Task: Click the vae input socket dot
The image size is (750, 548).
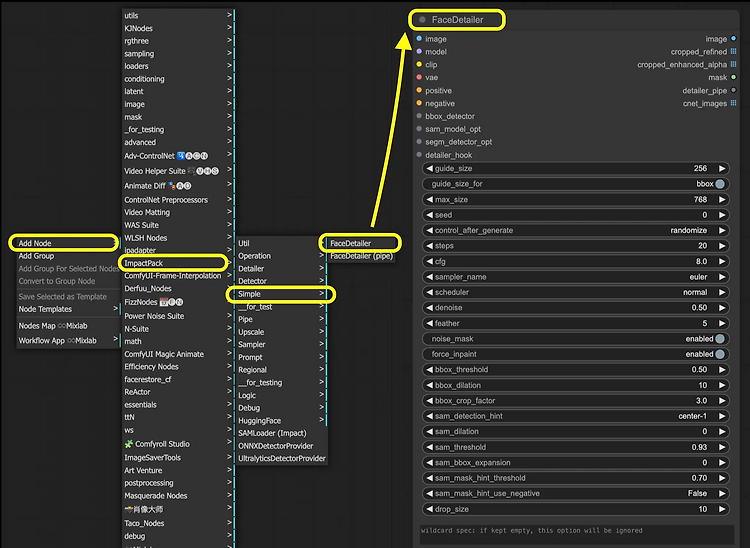Action: pos(419,77)
